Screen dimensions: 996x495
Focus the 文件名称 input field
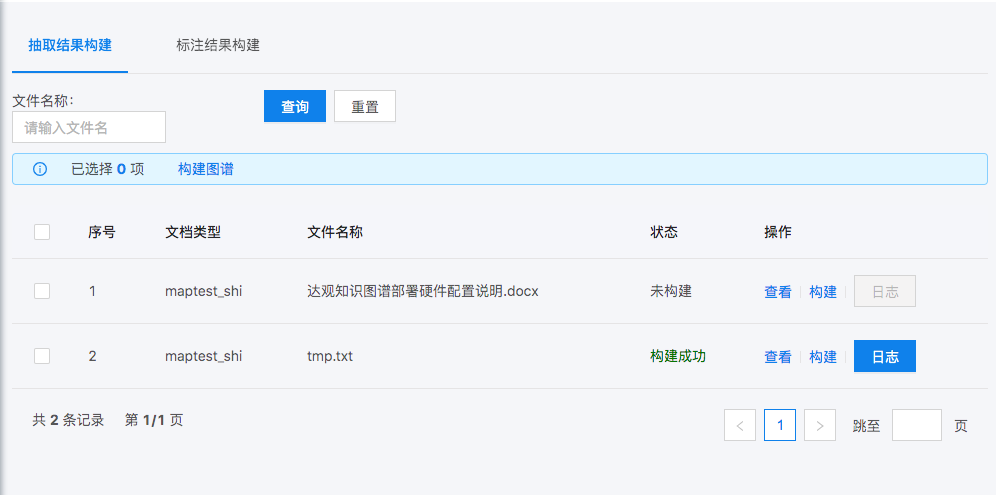click(x=89, y=127)
